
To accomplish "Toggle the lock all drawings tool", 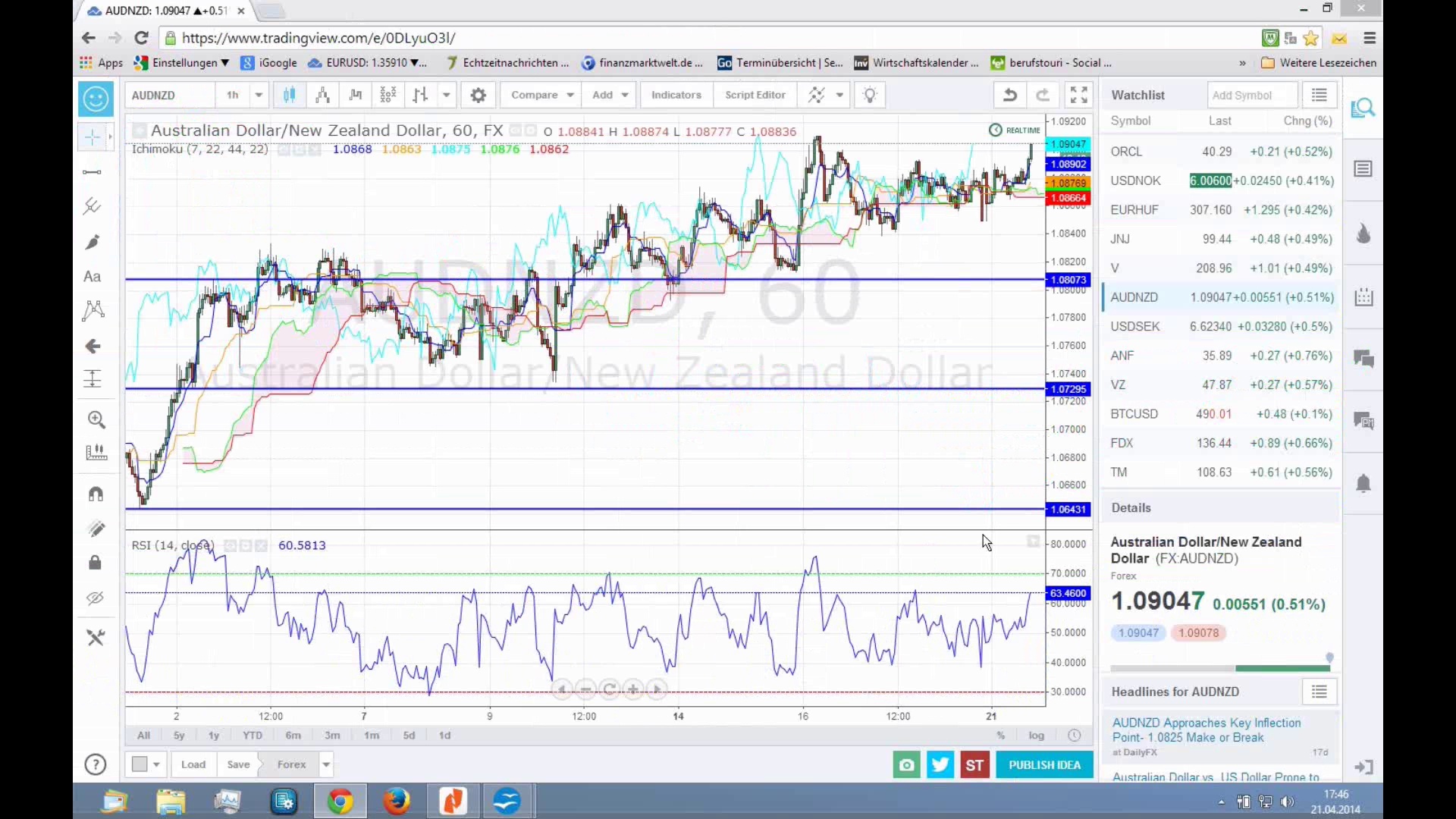I will pos(95,563).
